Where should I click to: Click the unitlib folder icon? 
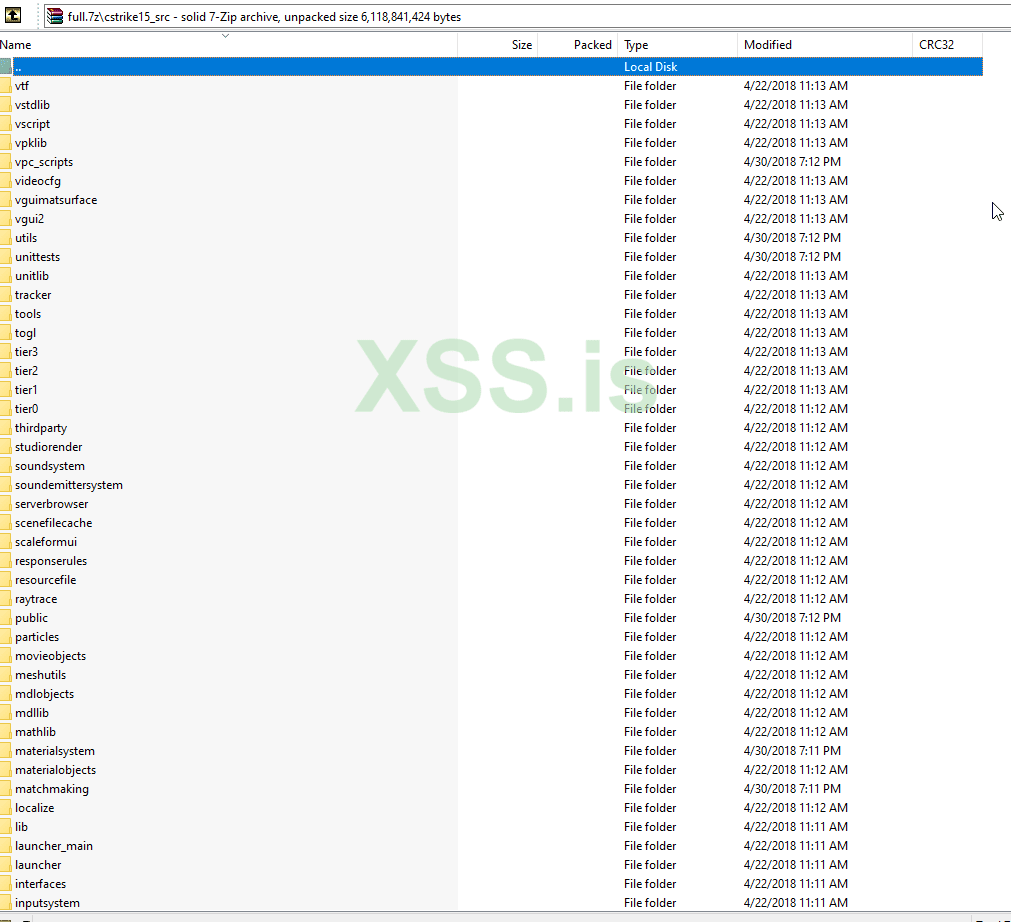[x=6, y=276]
